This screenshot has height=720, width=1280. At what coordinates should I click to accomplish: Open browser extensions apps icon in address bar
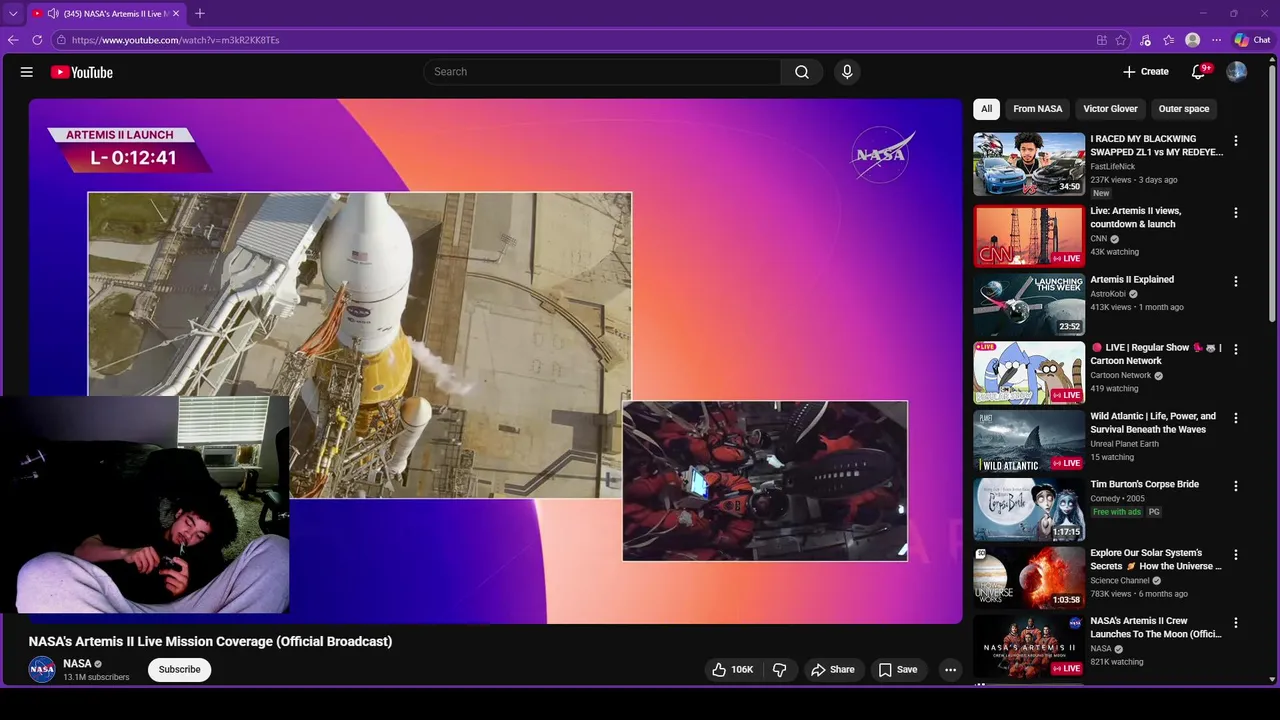[1101, 40]
